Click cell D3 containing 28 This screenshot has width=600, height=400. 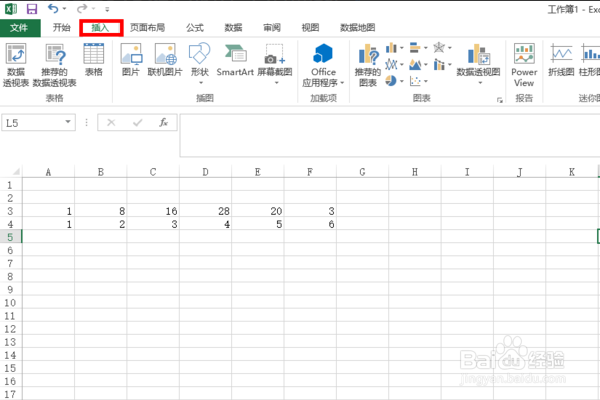click(205, 211)
